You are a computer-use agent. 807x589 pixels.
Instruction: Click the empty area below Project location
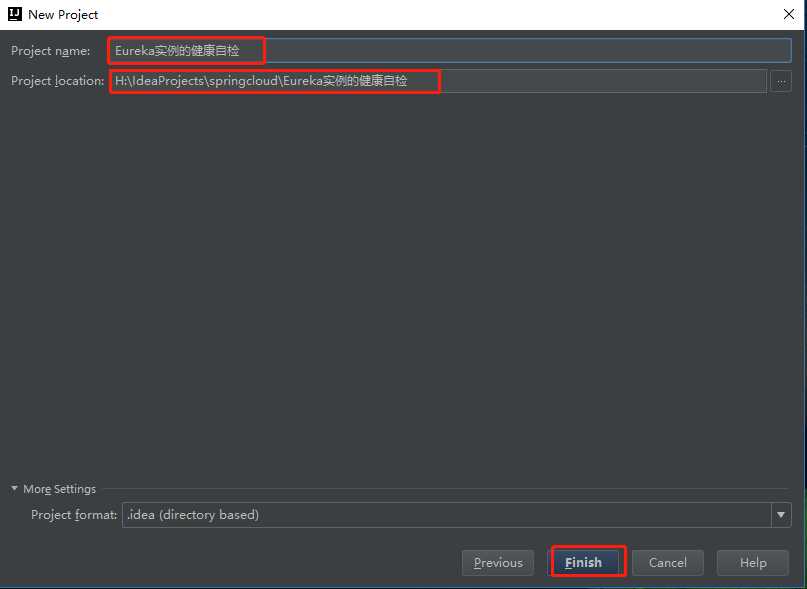pos(400,280)
